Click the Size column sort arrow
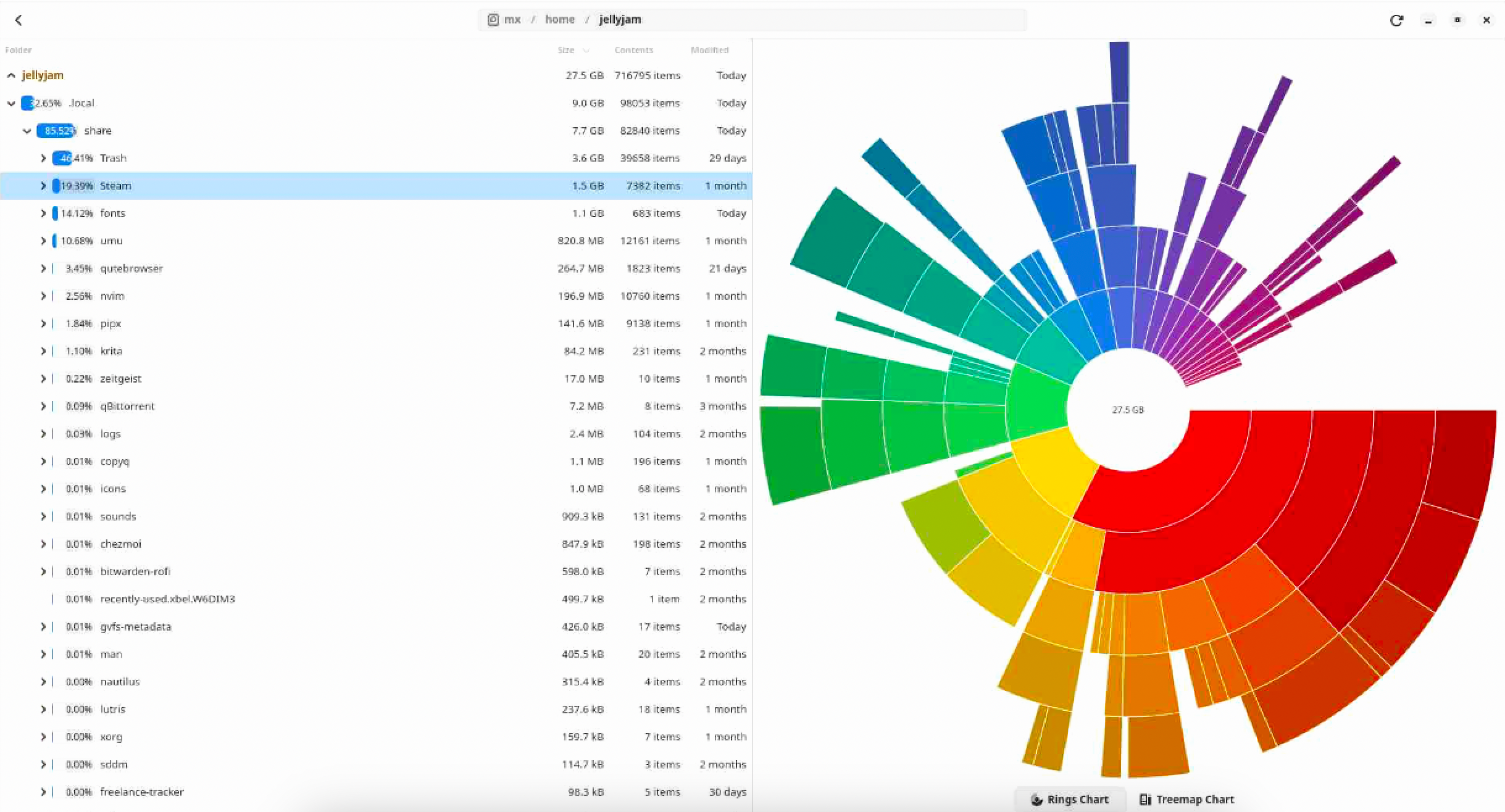The height and width of the screenshot is (812, 1505). [586, 51]
